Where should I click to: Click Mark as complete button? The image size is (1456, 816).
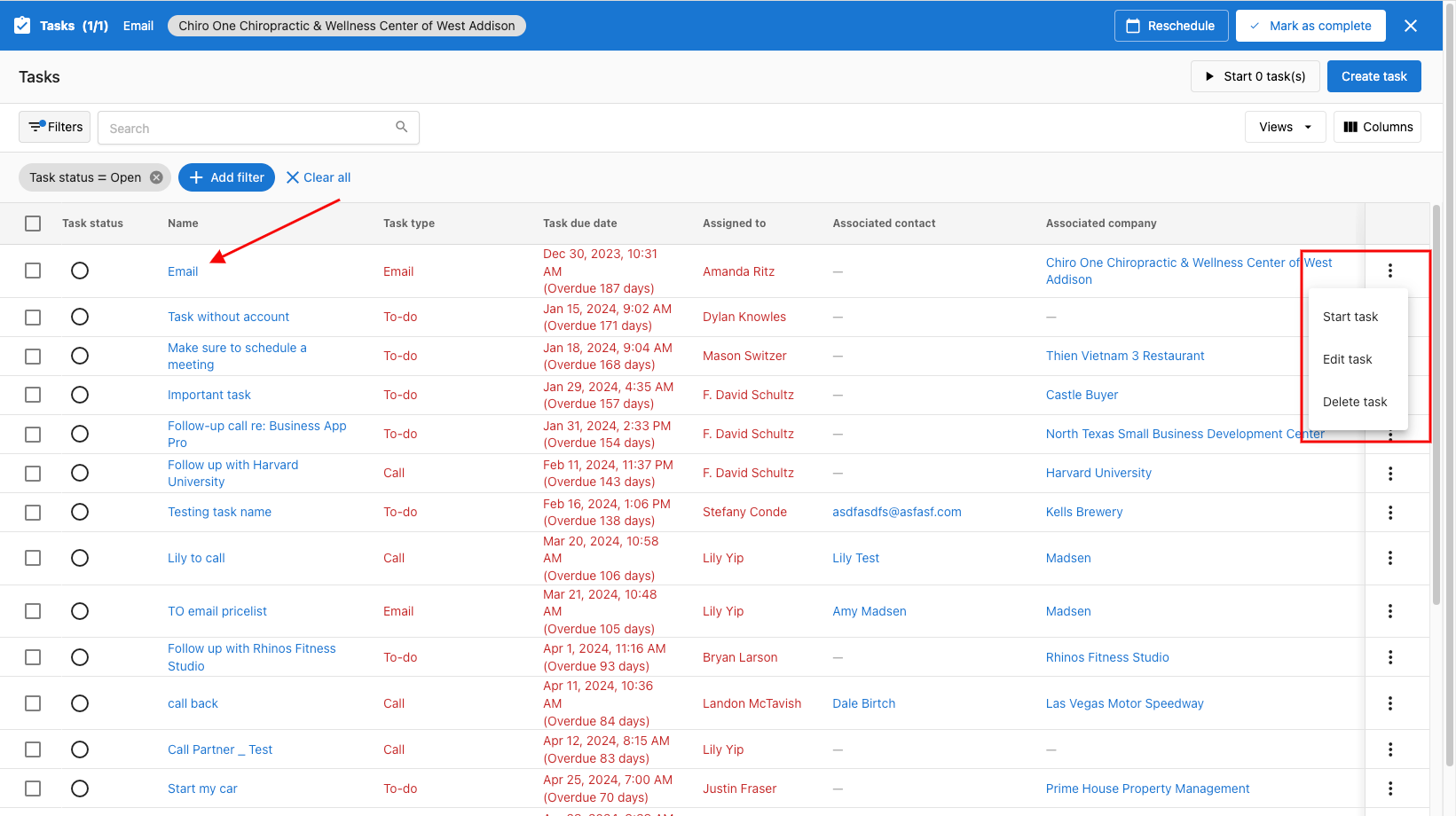(x=1310, y=26)
